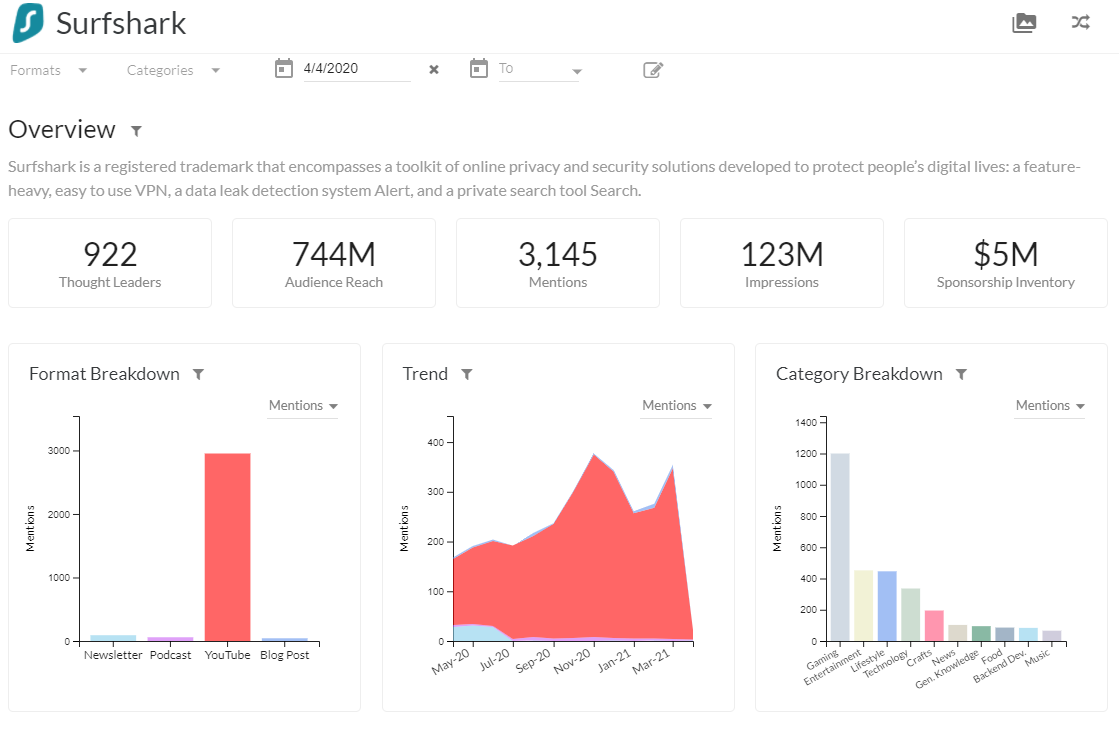Open the Categories dropdown
The height and width of the screenshot is (745, 1119).
[x=173, y=70]
